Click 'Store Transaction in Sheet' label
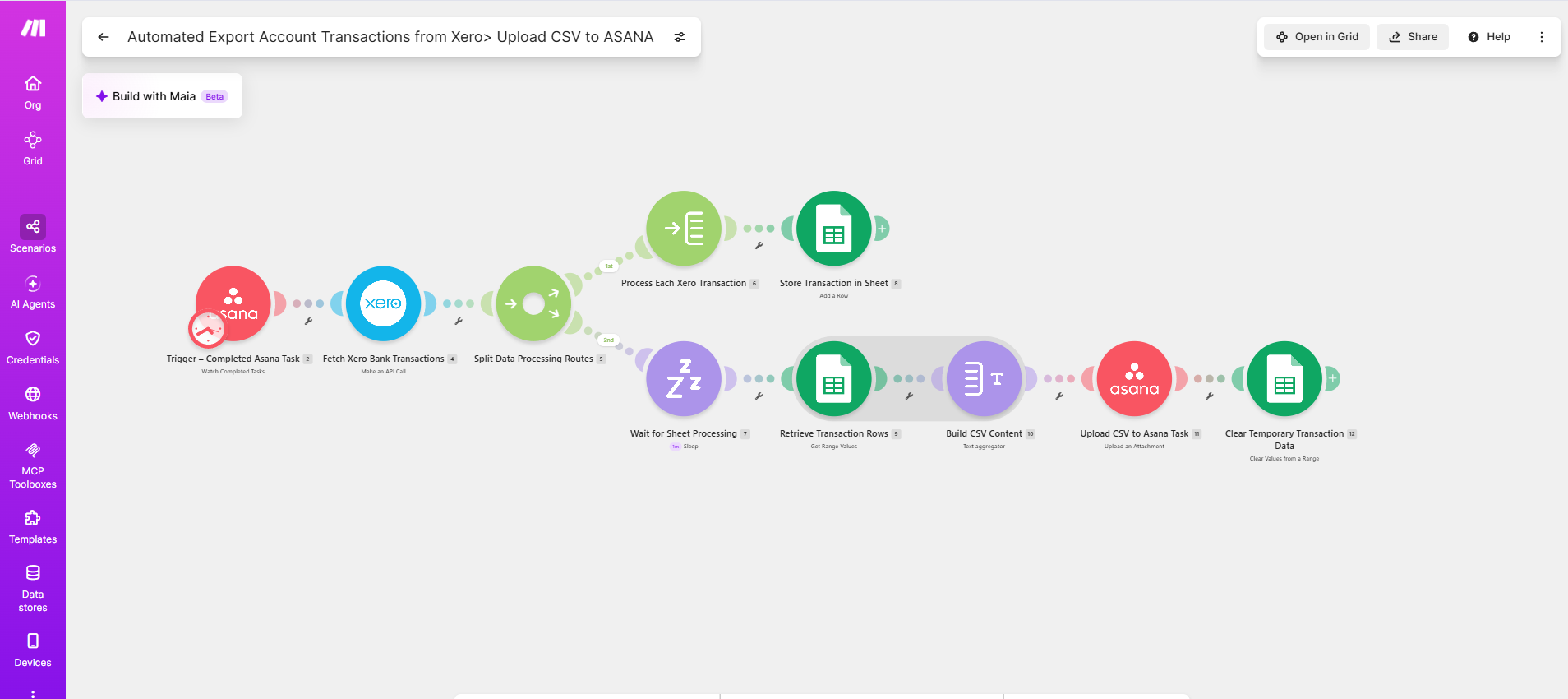Screen dimensions: 1568x699 point(833,283)
